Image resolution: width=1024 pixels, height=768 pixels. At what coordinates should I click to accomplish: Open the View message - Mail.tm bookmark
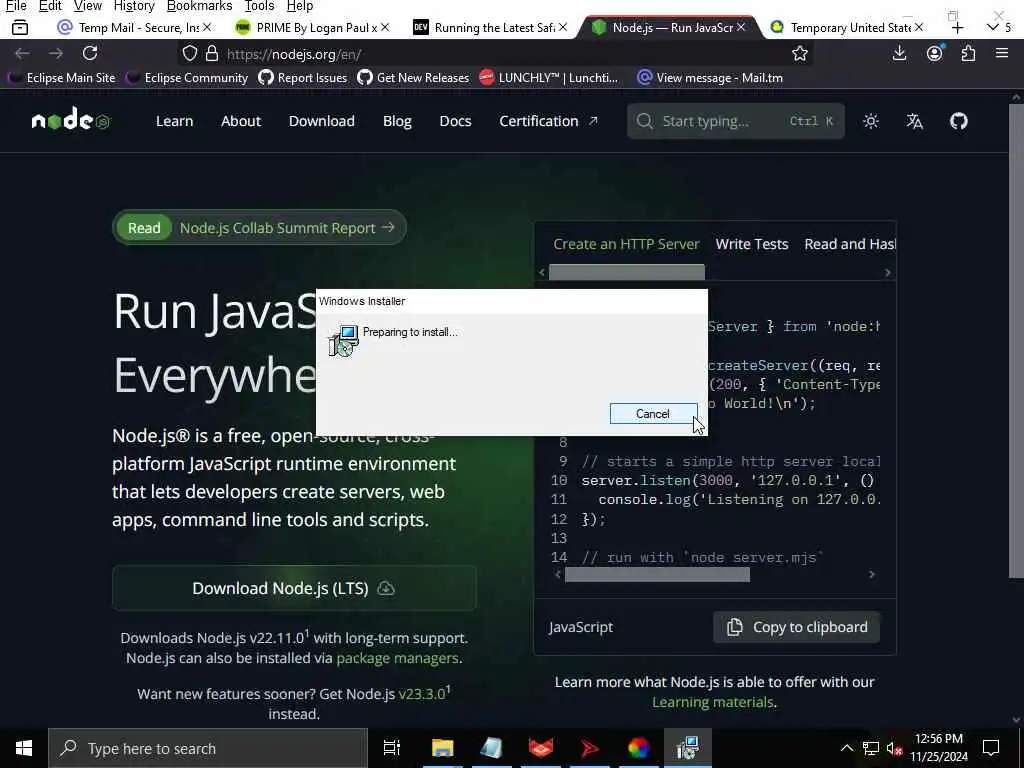click(710, 78)
